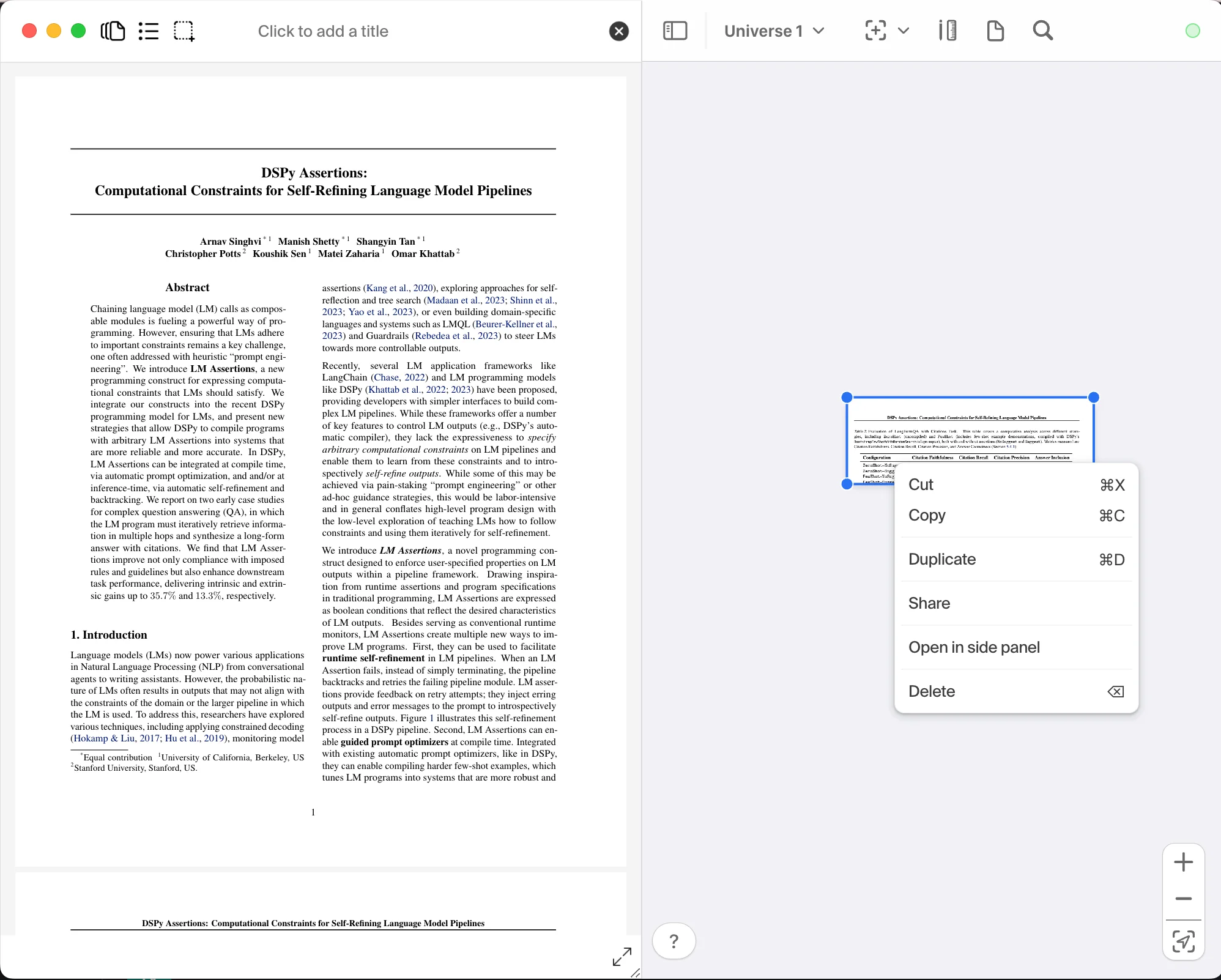Select the pen and ruler drawing tools icon

click(946, 31)
